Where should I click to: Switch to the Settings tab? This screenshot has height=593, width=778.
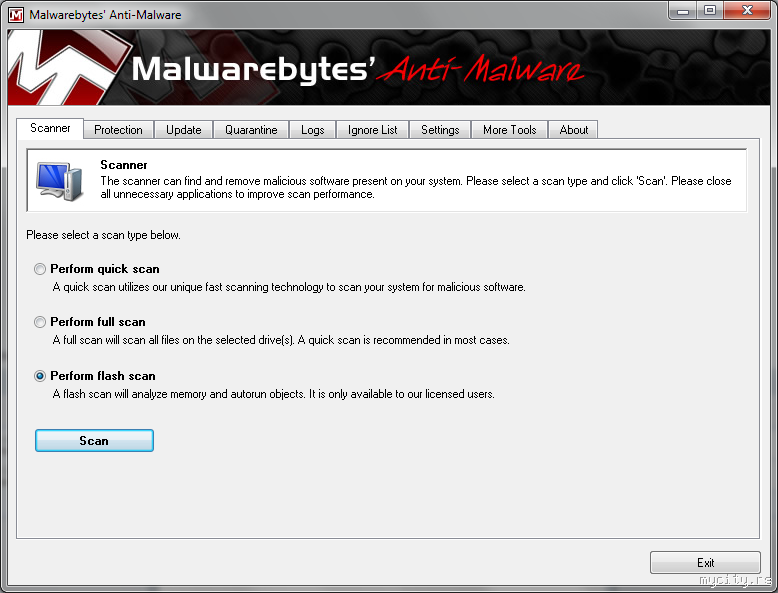click(440, 130)
